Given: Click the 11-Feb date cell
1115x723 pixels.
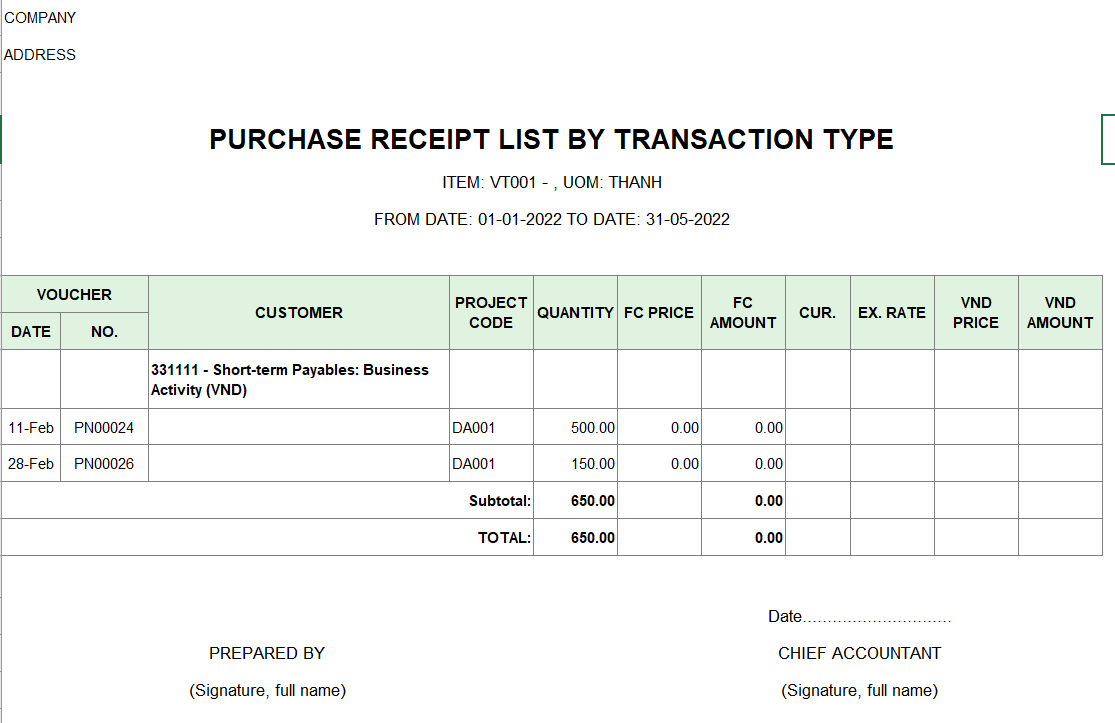Looking at the screenshot, I should click(x=31, y=427).
